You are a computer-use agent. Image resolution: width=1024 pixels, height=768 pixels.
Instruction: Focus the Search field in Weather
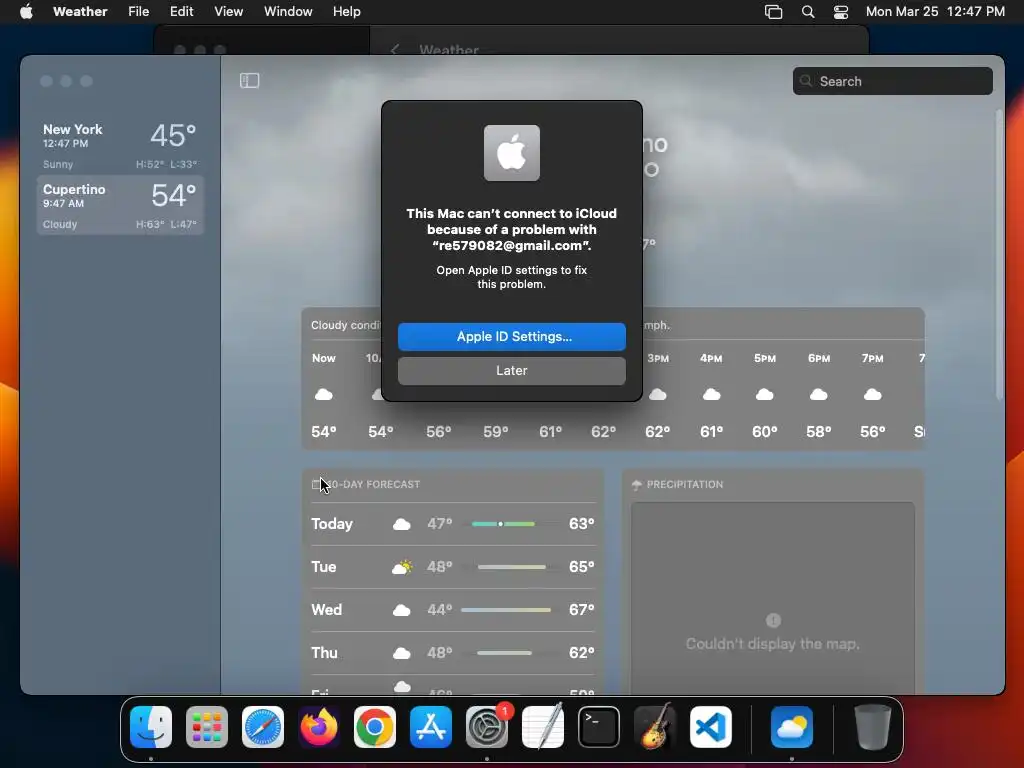coord(892,81)
